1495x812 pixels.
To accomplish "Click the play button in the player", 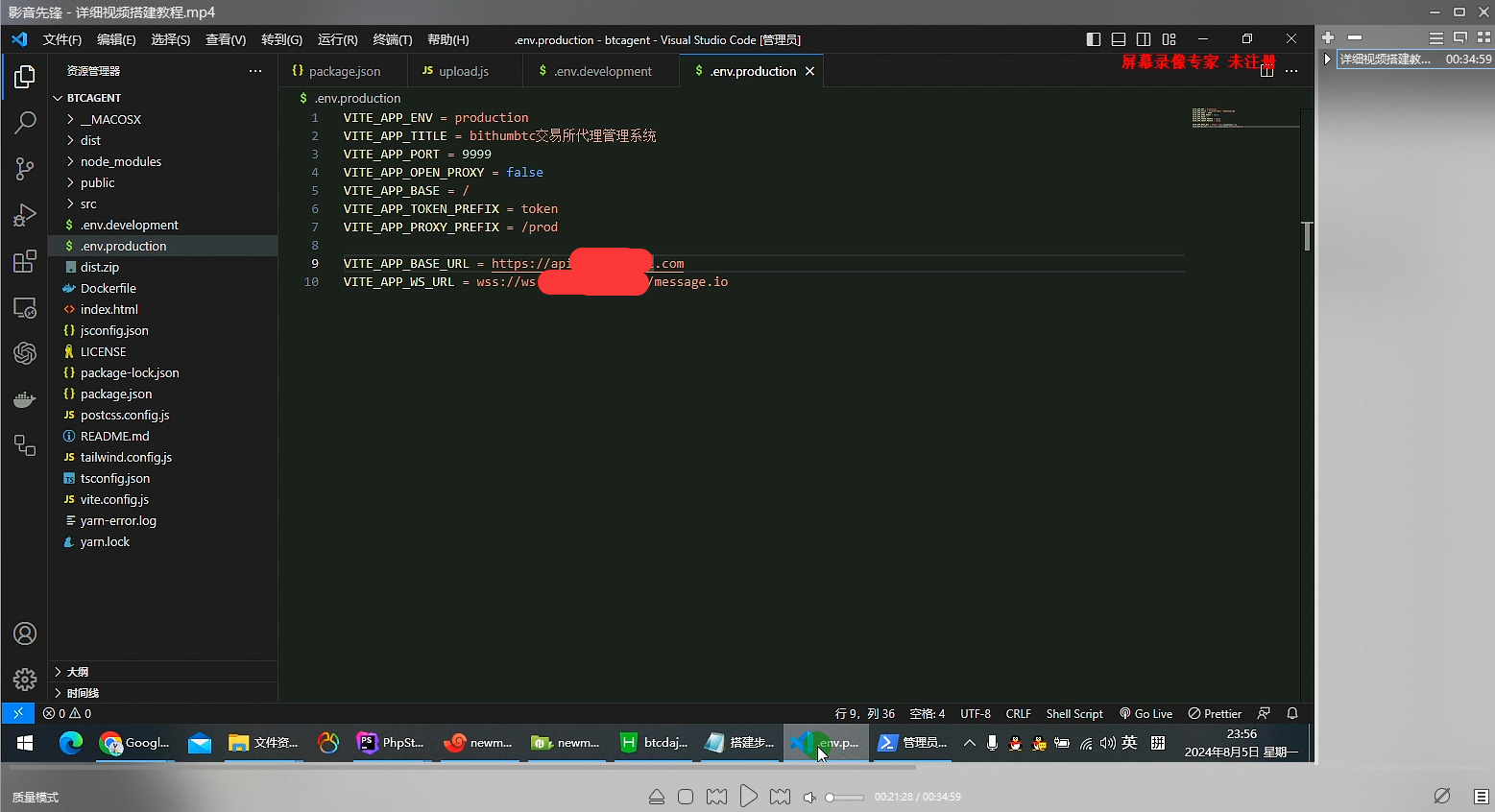I will coord(749,797).
